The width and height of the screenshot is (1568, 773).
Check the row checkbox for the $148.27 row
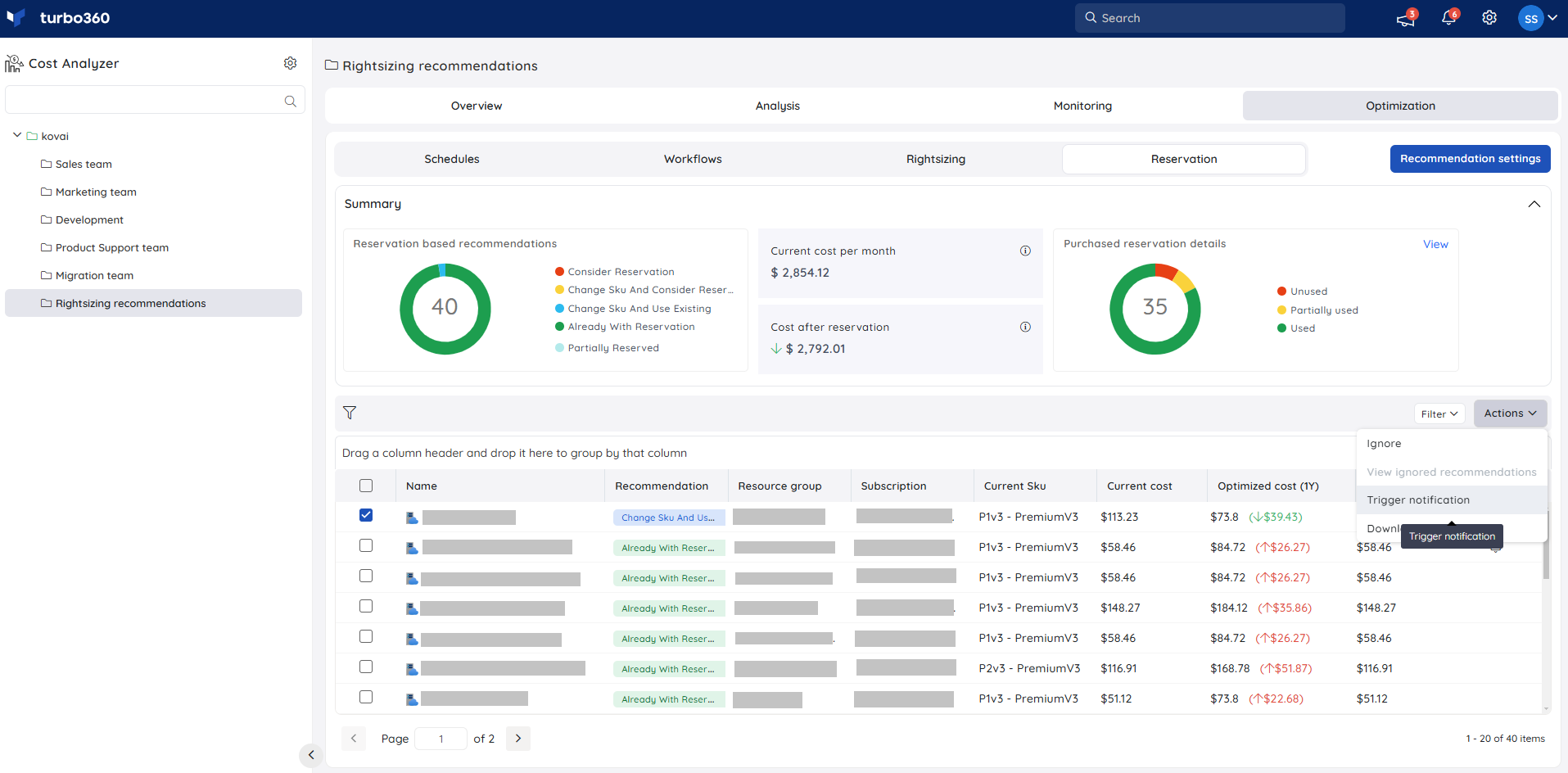[x=366, y=606]
